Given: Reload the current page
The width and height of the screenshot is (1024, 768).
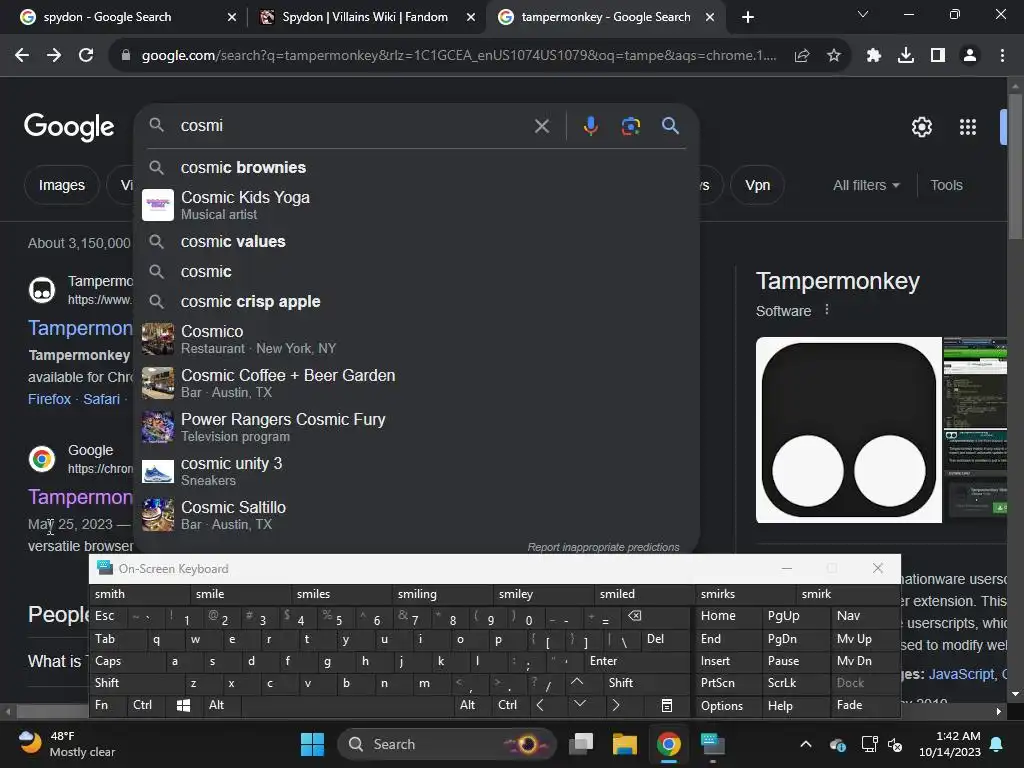Looking at the screenshot, I should tap(86, 56).
